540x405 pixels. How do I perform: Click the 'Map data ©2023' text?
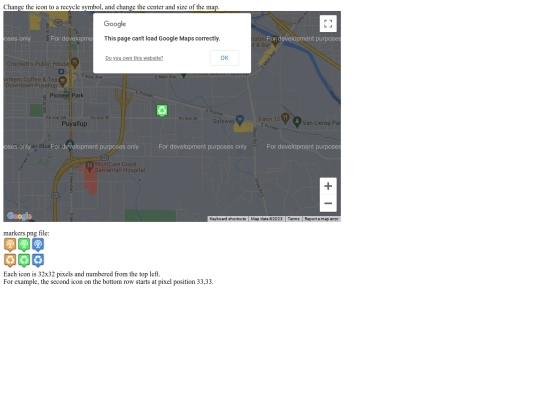pos(267,219)
